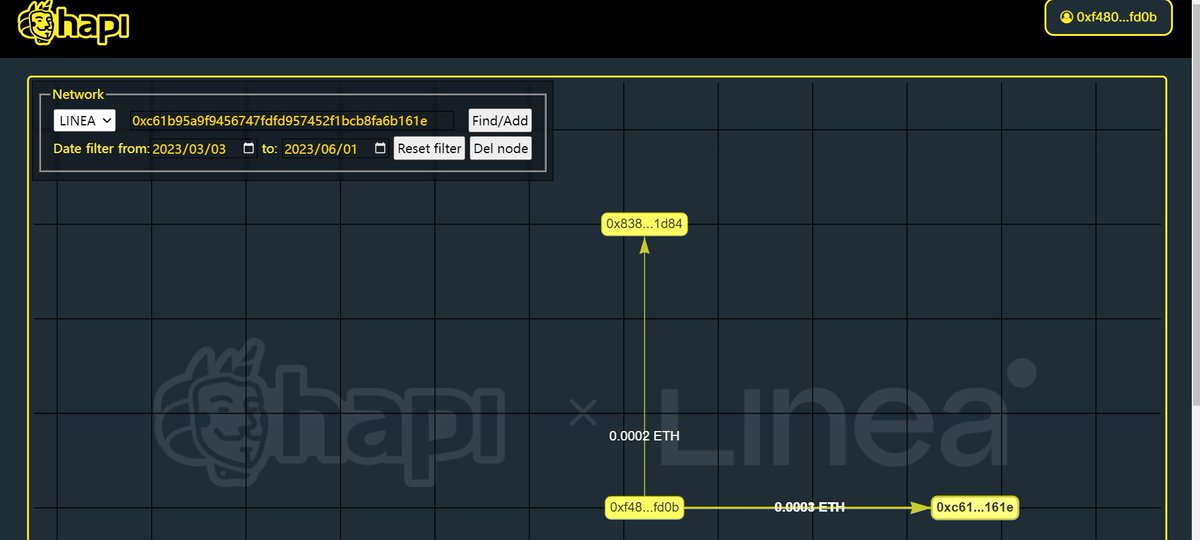
Task: Select the 0xc61...161e graph node
Action: click(x=975, y=508)
